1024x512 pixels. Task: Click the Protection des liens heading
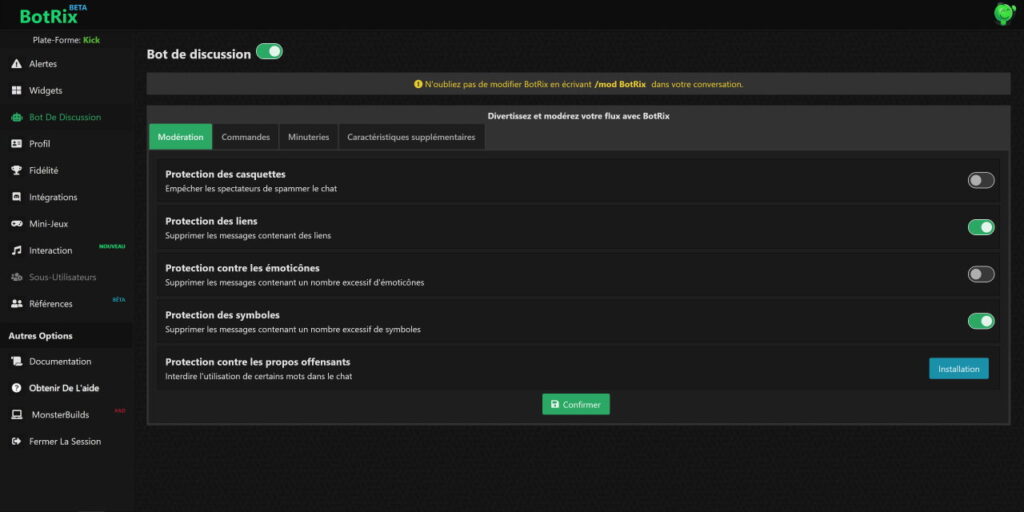[x=211, y=221]
